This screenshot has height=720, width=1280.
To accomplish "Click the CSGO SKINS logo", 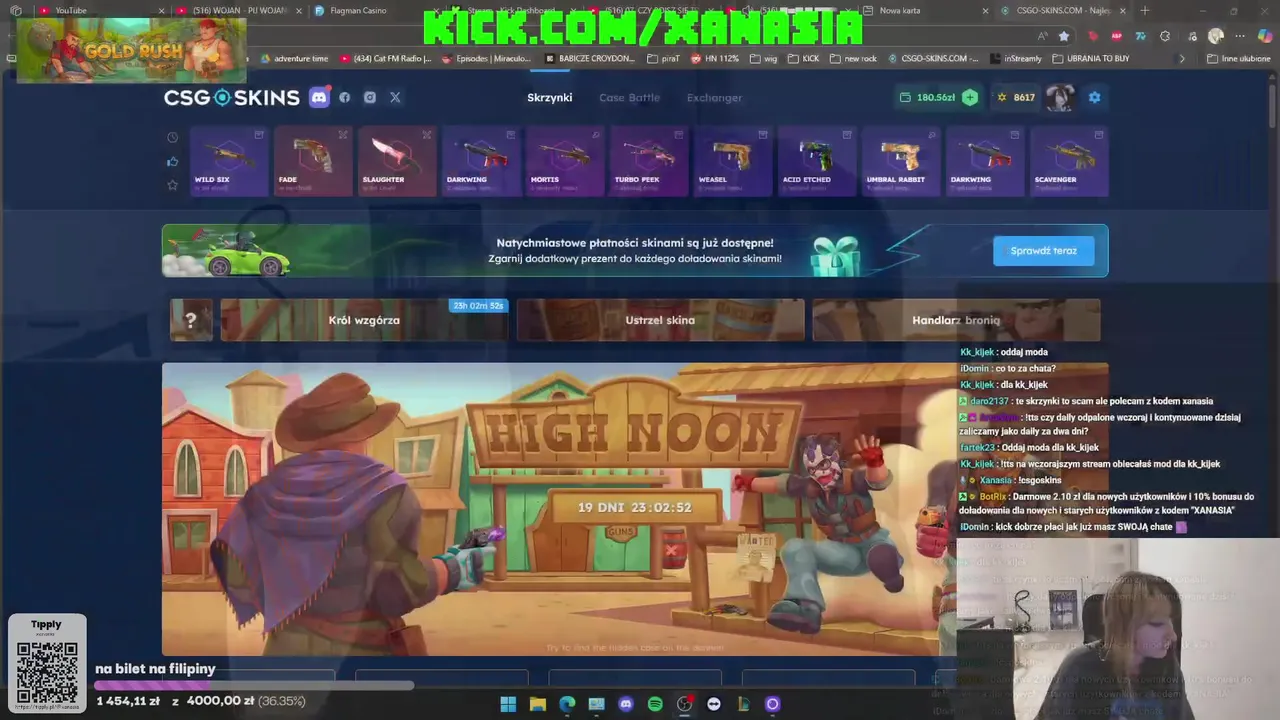I will (x=232, y=97).
